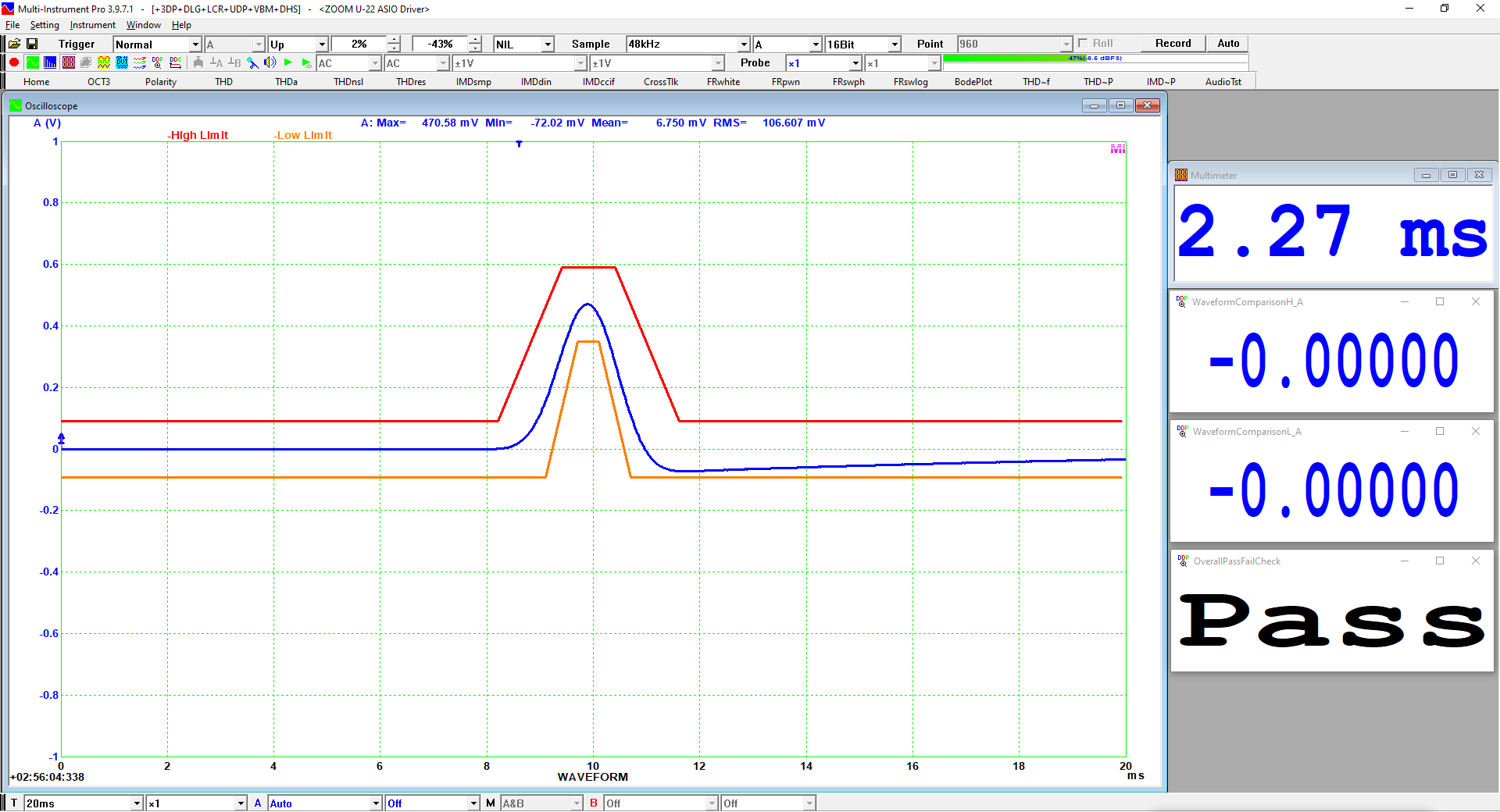The image size is (1500, 812).
Task: Click the Polarity panel button
Action: point(161,81)
